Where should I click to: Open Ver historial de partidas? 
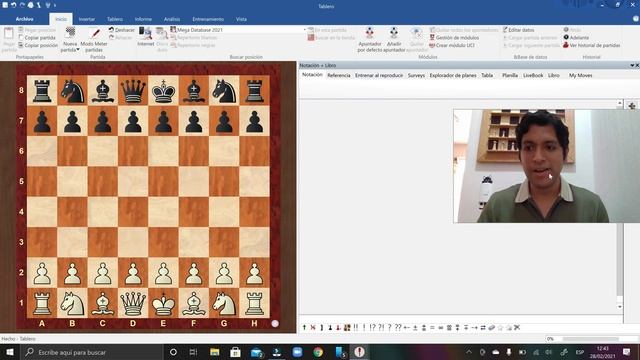pos(592,45)
